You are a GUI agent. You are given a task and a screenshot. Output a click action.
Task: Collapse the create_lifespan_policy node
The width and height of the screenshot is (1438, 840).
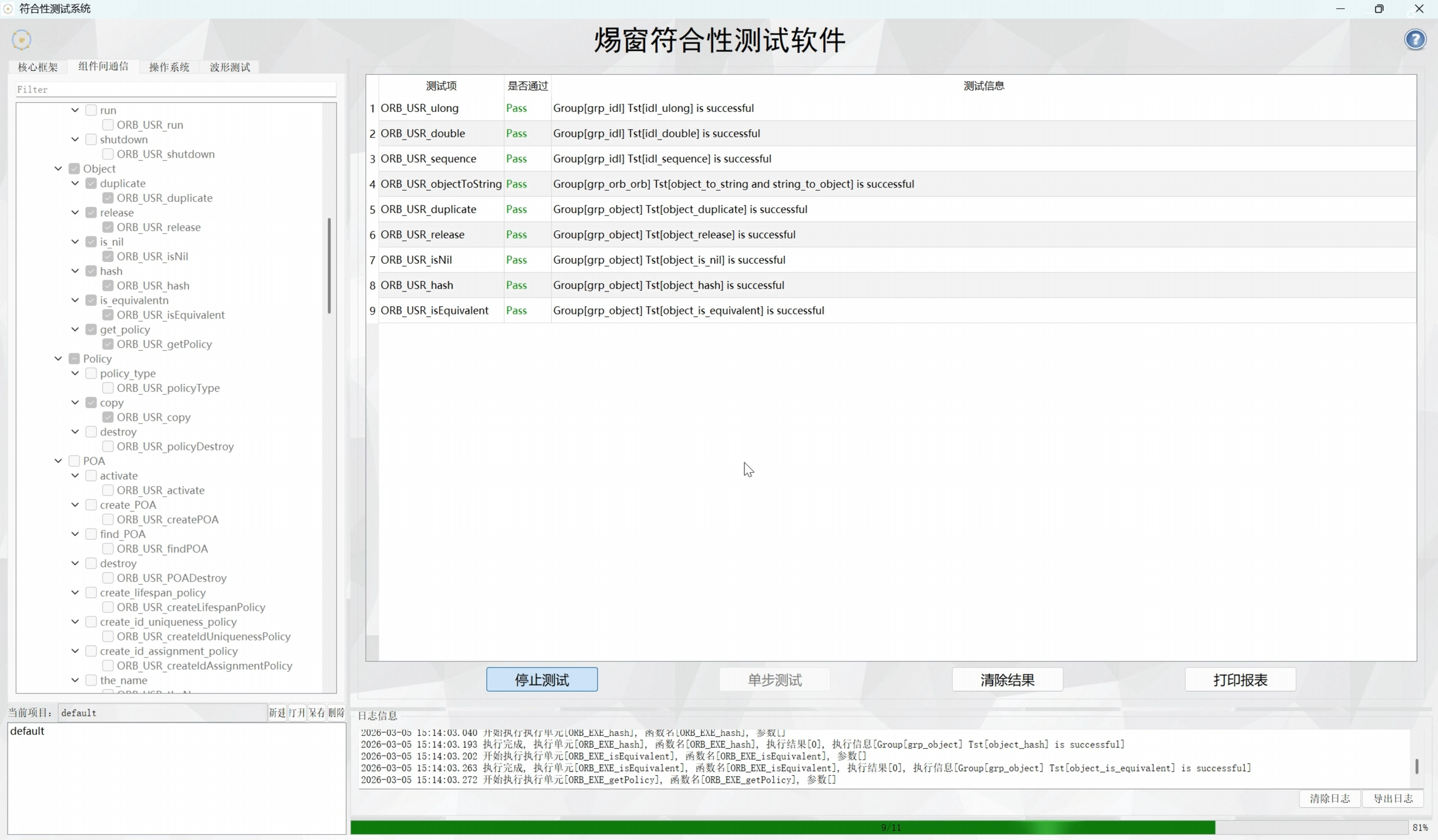(x=75, y=593)
